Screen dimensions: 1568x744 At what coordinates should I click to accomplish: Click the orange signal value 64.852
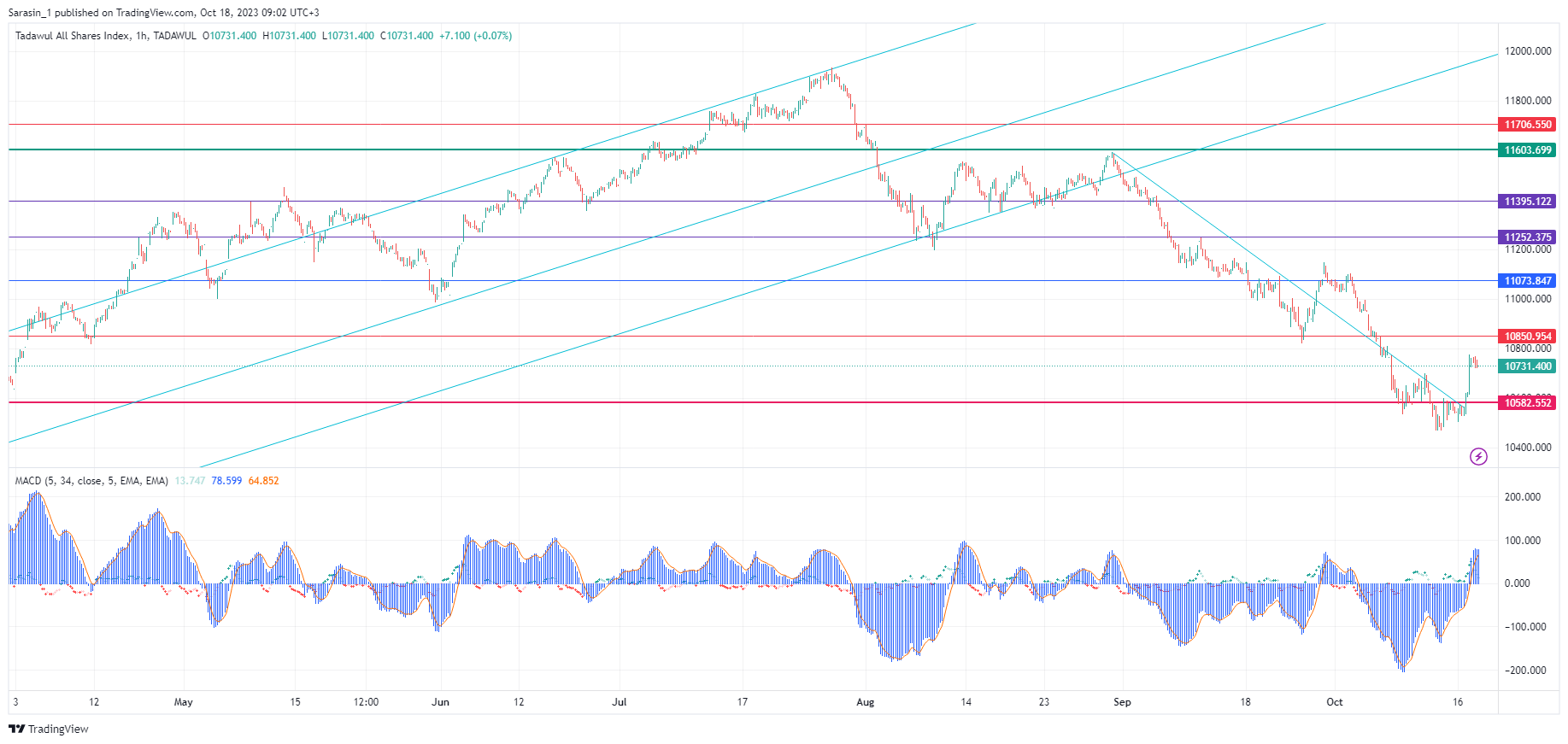263,481
